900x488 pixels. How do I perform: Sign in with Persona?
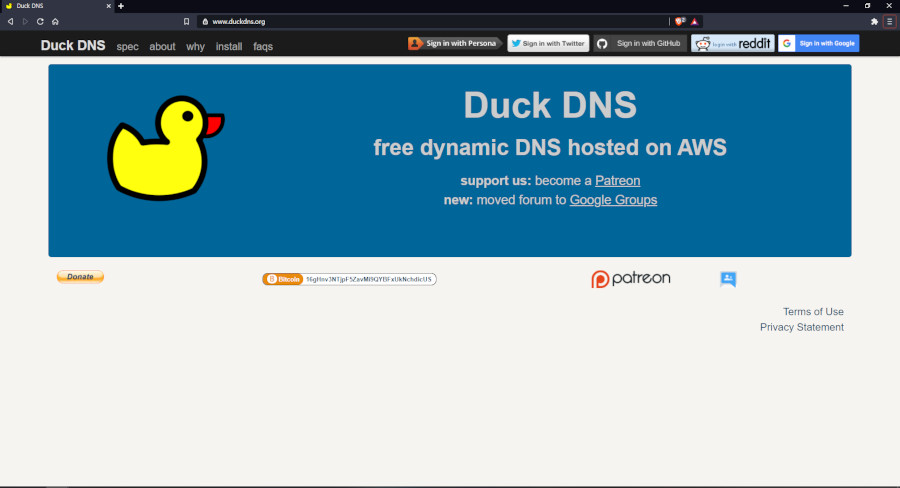(455, 43)
